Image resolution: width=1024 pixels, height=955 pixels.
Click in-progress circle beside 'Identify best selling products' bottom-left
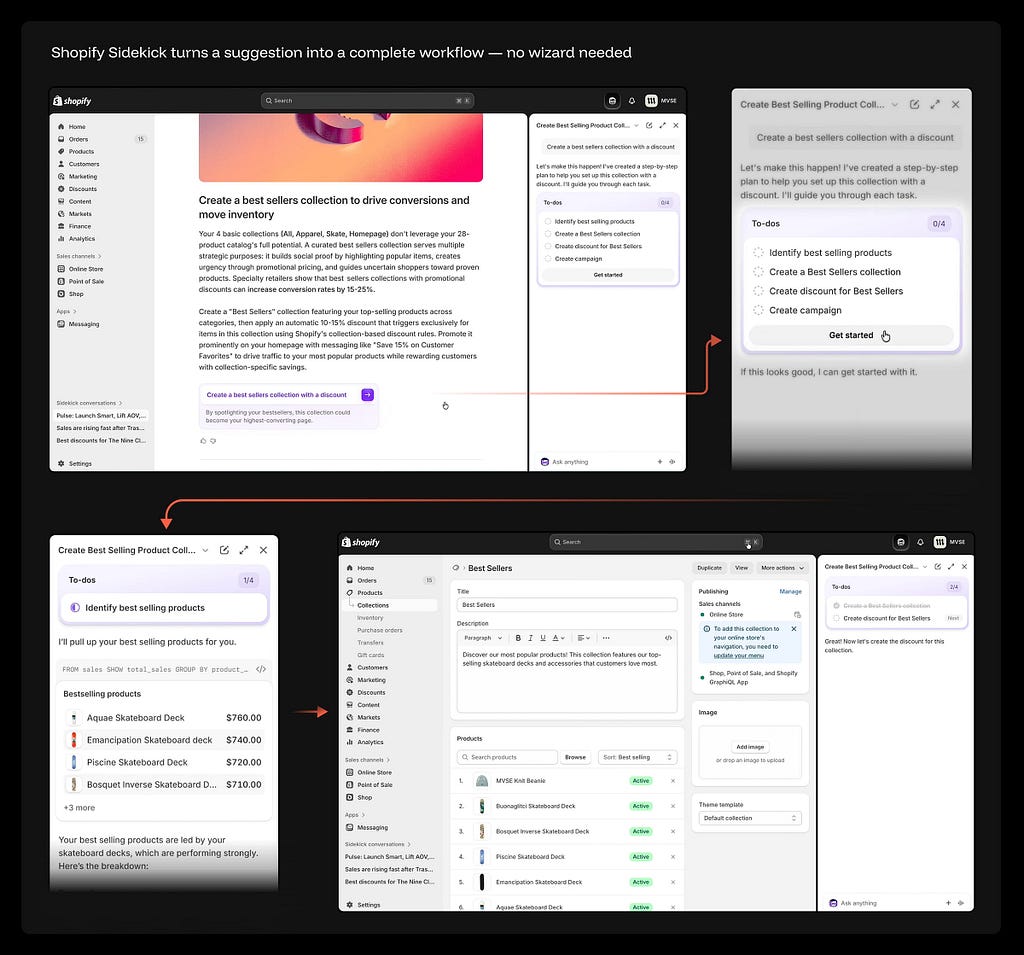(x=75, y=607)
